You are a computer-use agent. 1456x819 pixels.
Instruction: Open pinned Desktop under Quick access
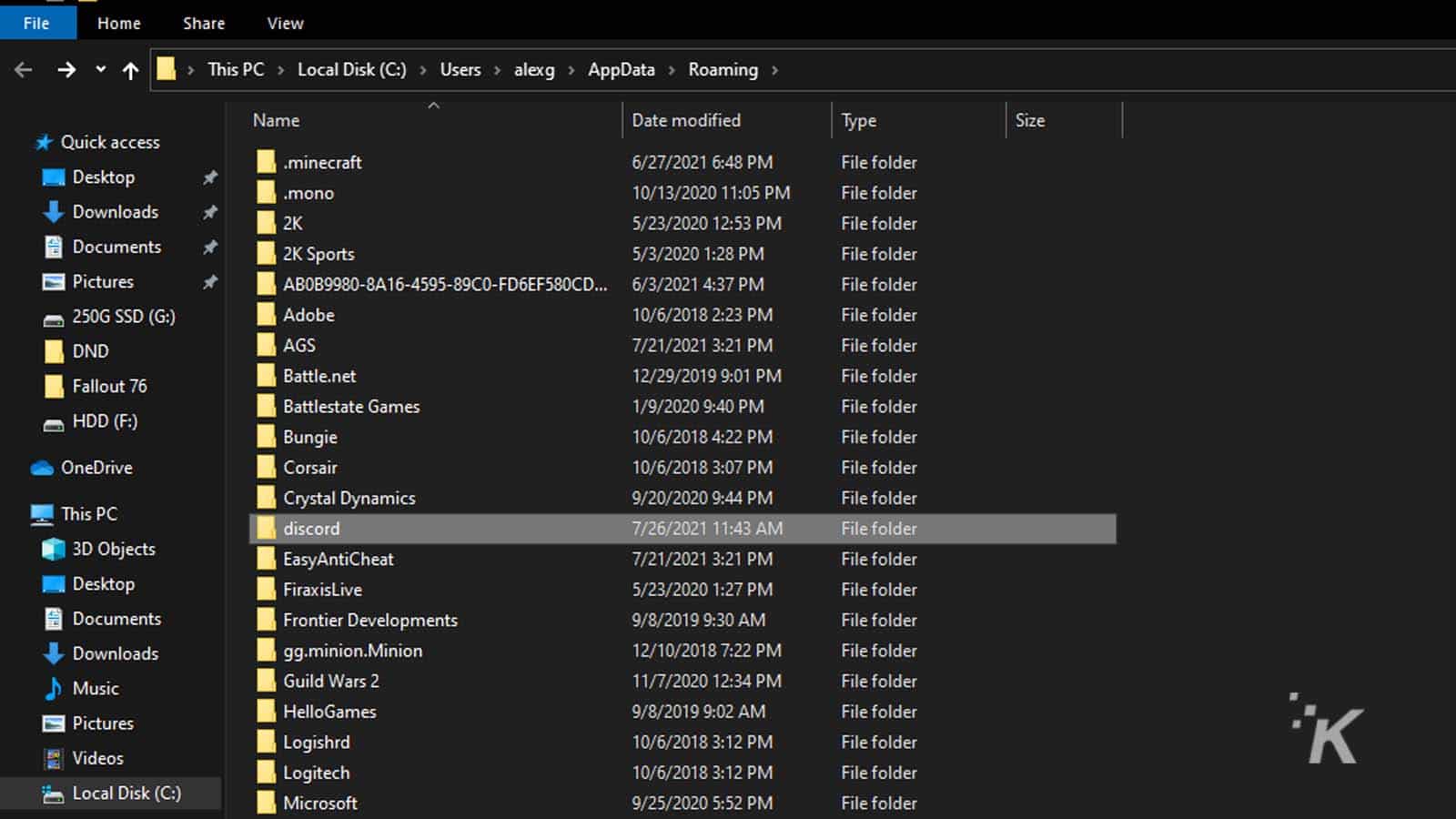pos(104,177)
